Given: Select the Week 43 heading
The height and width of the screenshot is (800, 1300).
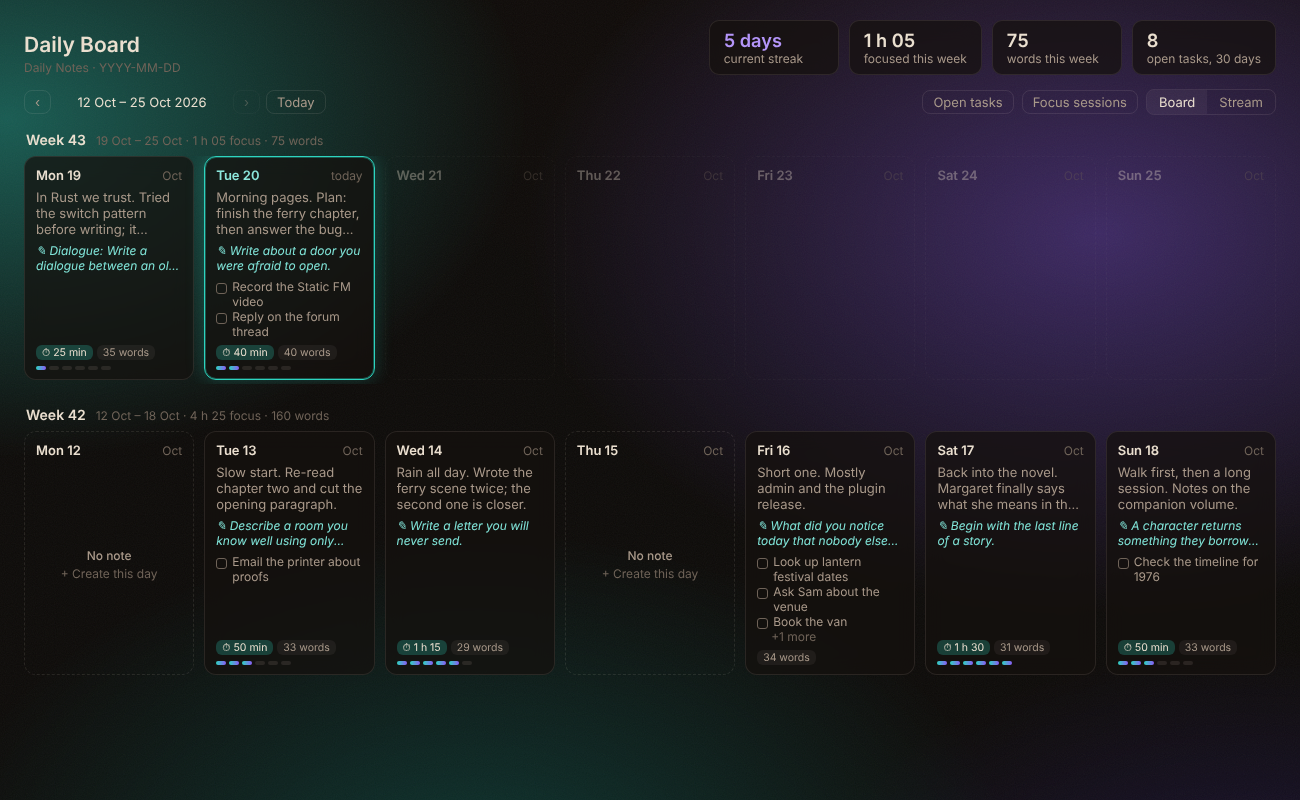Looking at the screenshot, I should pyautogui.click(x=56, y=140).
